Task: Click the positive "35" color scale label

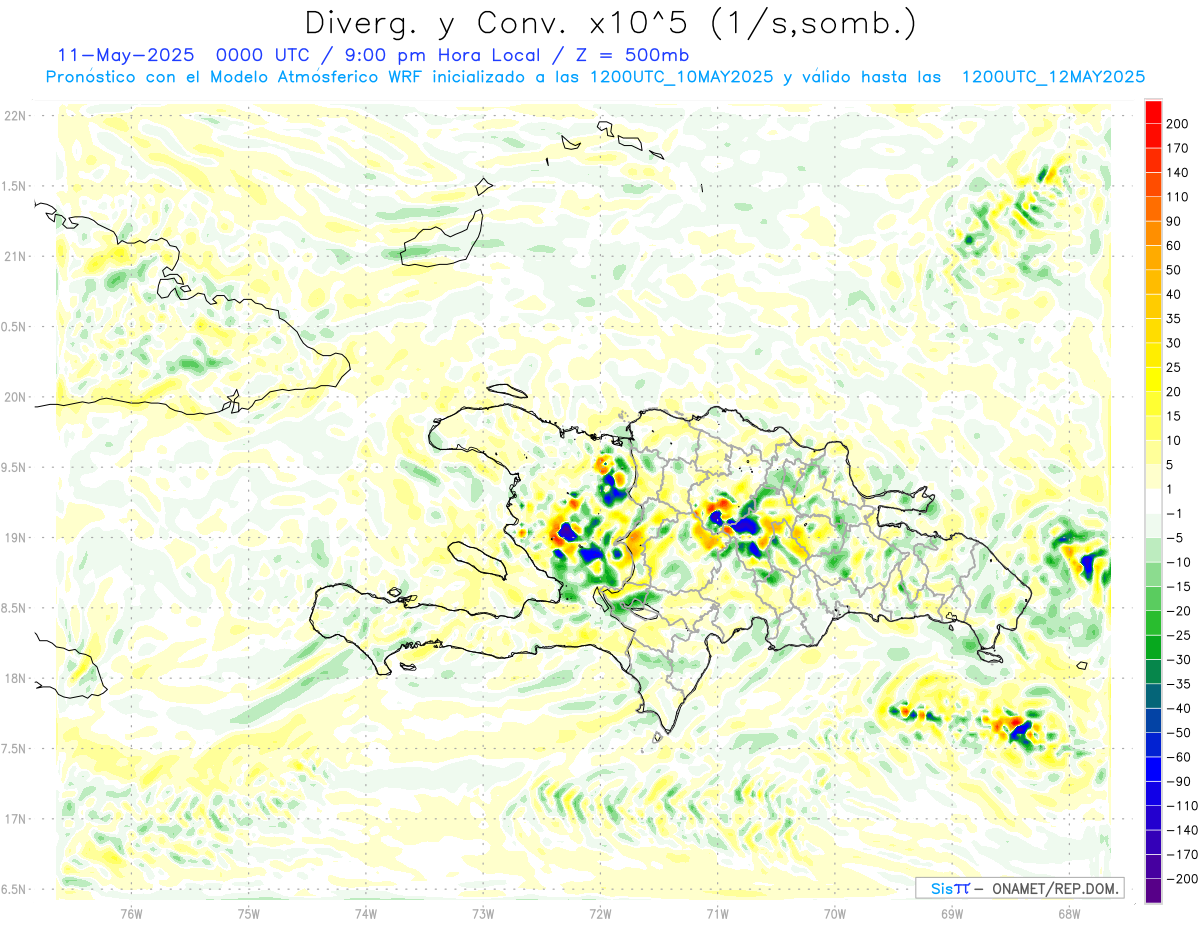Action: [1174, 319]
